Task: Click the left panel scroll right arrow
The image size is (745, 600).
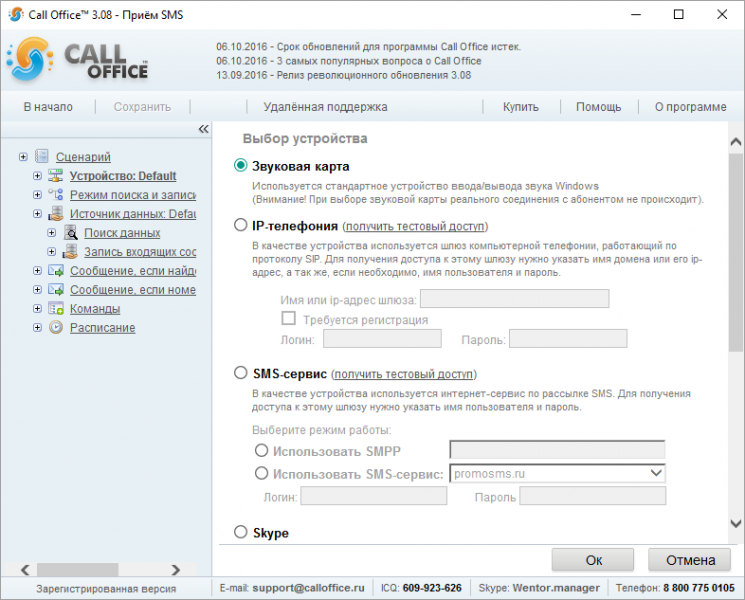Action: pos(176,569)
